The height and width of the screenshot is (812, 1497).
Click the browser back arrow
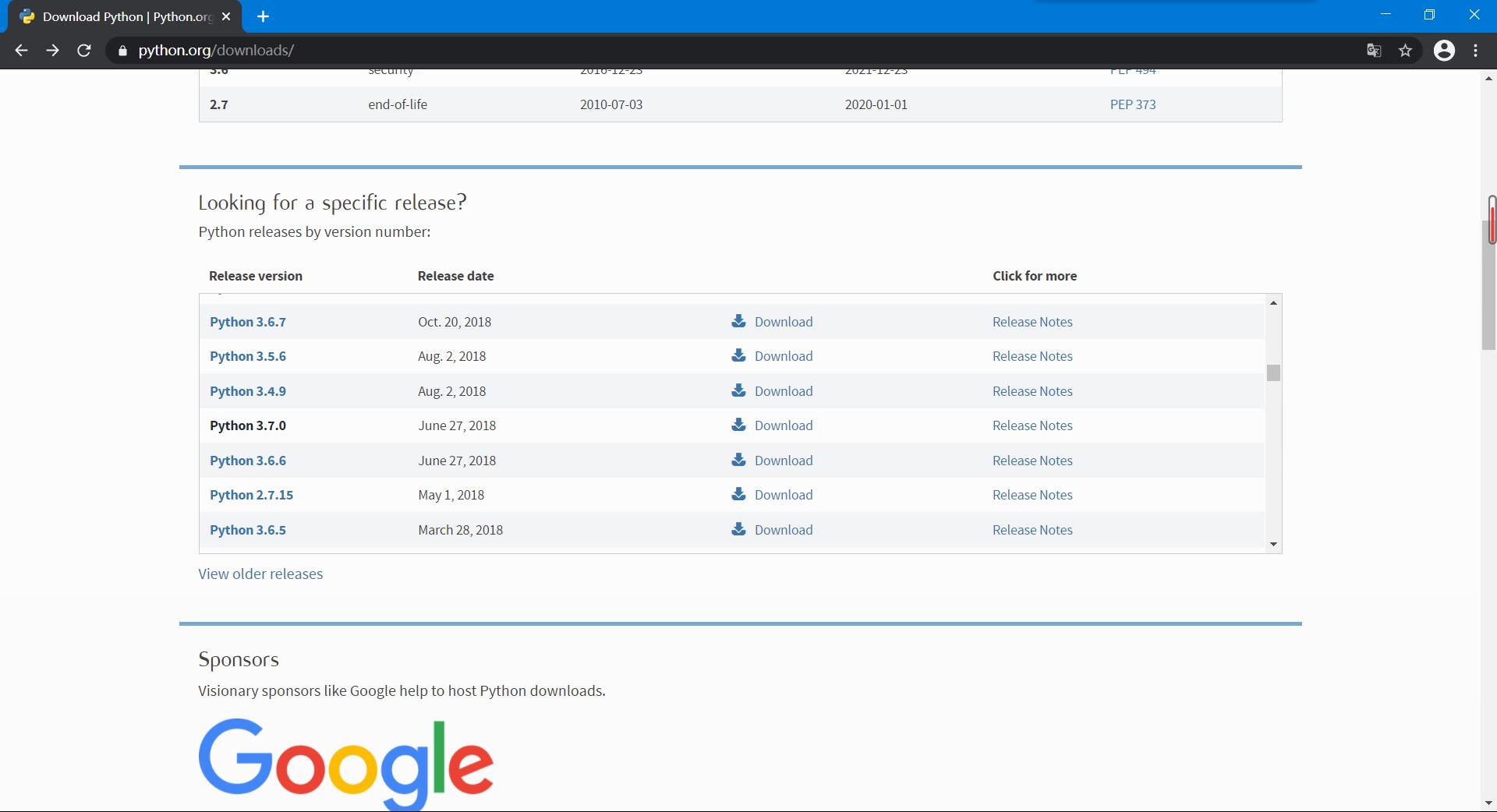tap(21, 51)
